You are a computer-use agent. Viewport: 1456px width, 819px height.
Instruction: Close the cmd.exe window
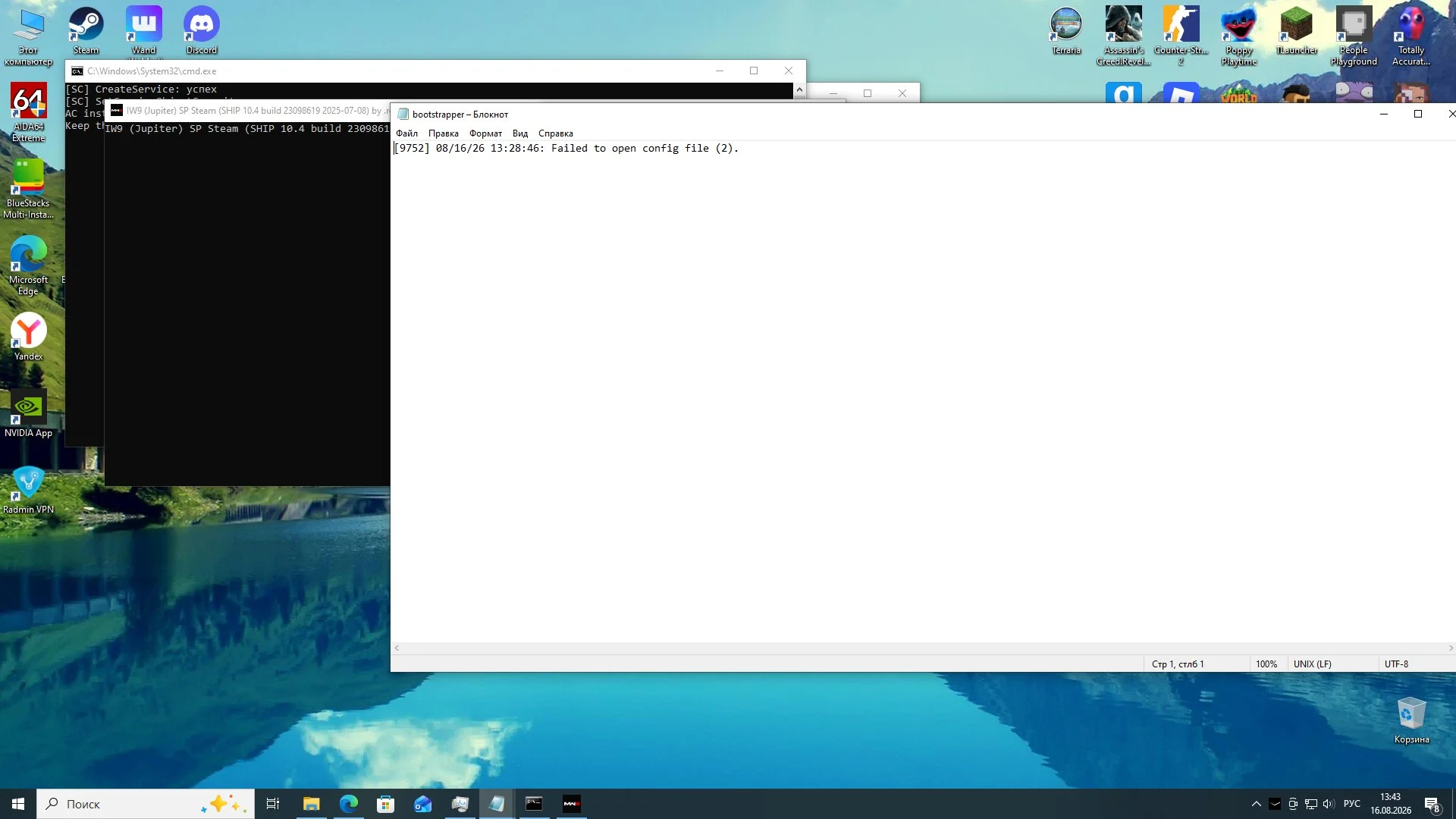[x=789, y=71]
